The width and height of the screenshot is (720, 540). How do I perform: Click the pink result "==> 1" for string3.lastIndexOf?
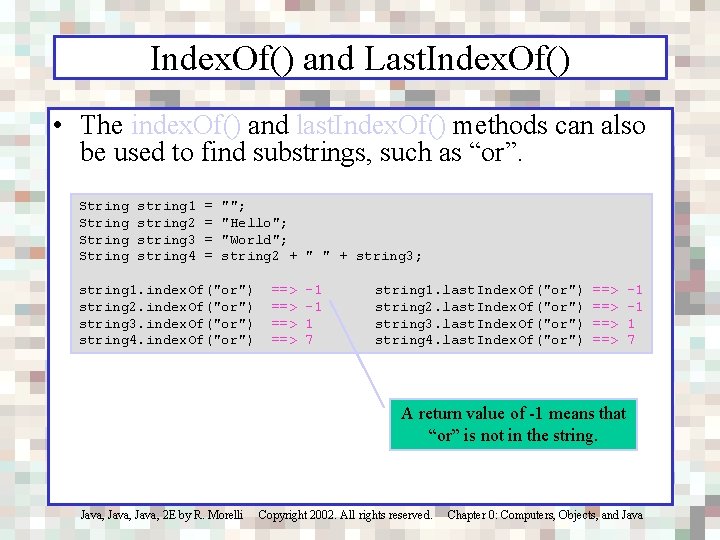[x=613, y=324]
